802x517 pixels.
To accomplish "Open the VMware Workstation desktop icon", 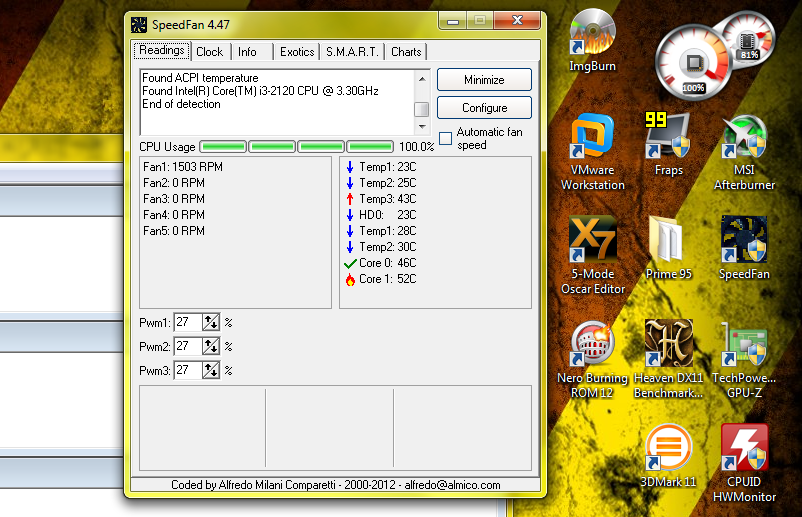I will pyautogui.click(x=592, y=152).
